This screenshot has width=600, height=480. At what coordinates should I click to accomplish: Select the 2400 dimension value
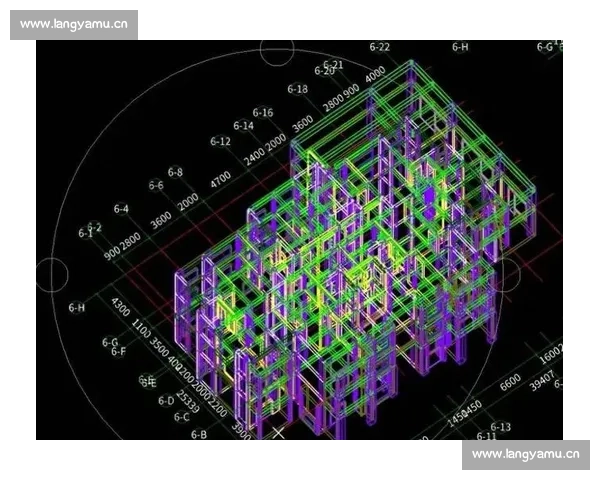click(x=254, y=156)
